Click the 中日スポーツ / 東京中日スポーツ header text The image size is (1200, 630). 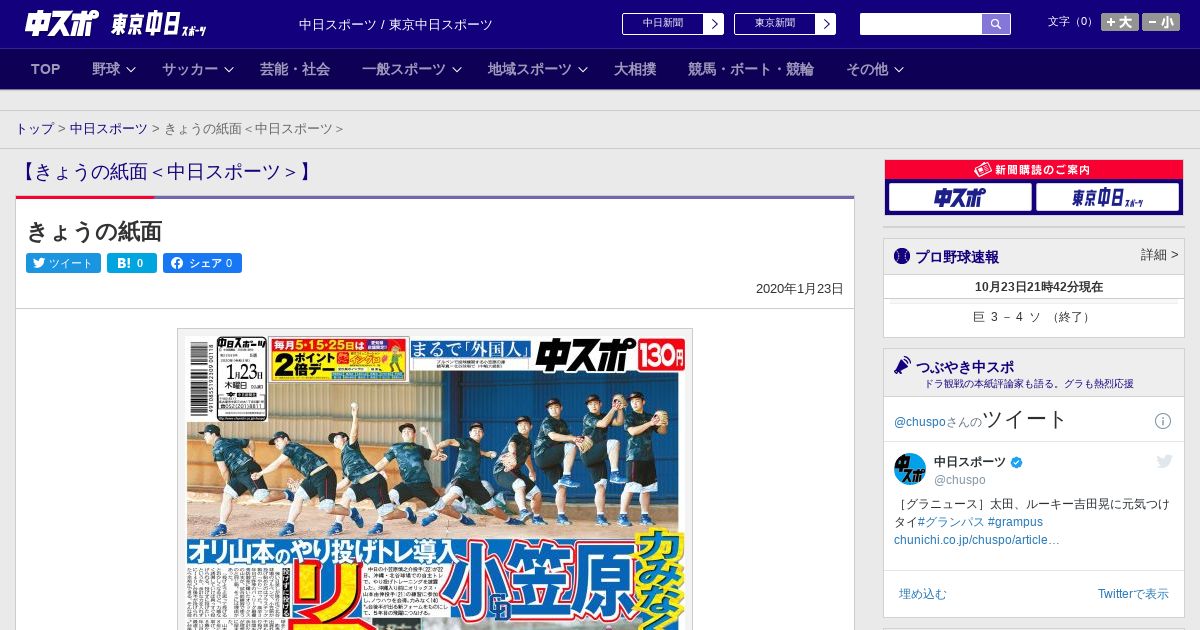click(396, 24)
